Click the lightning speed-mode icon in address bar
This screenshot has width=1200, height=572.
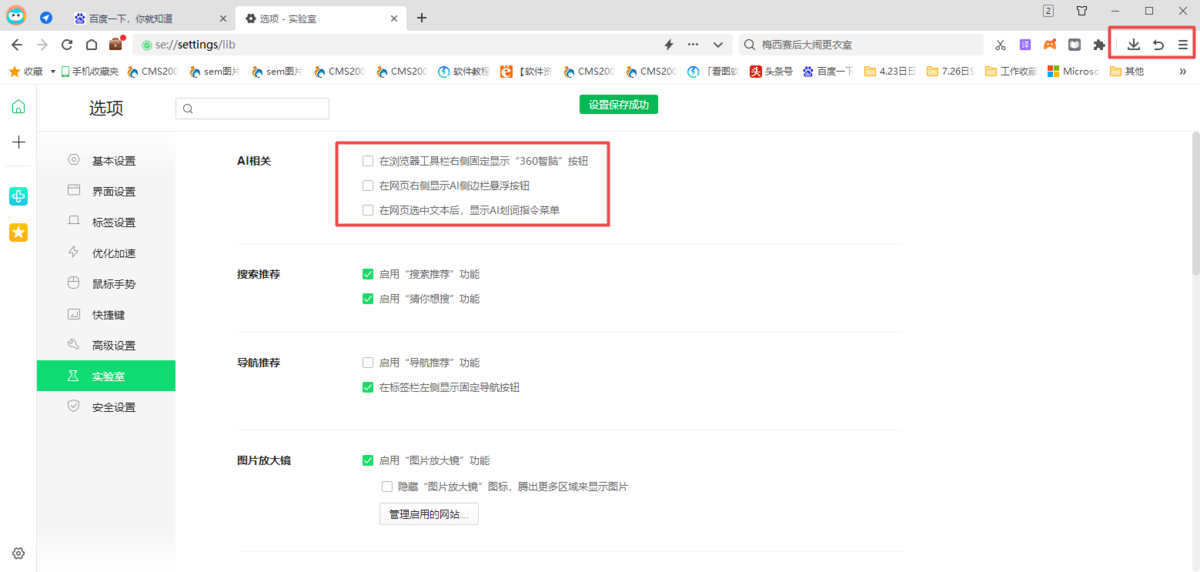pos(669,45)
